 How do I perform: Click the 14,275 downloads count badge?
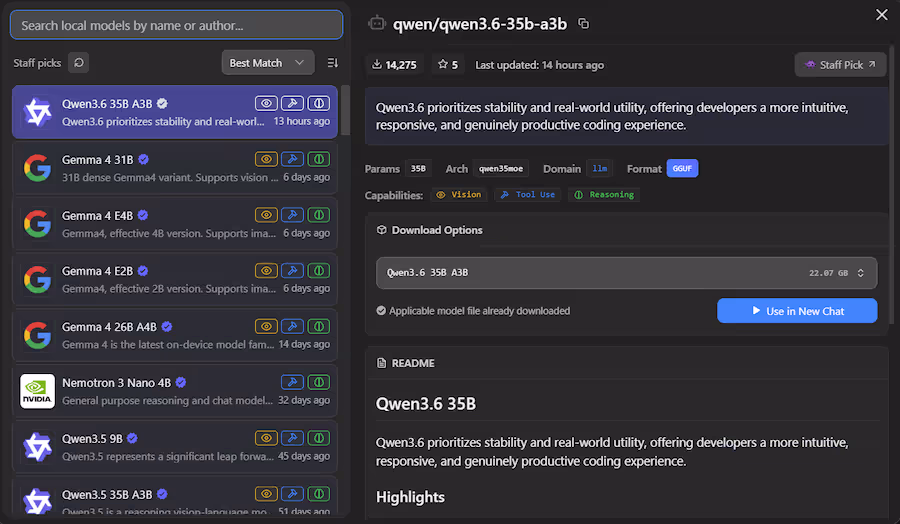point(394,65)
